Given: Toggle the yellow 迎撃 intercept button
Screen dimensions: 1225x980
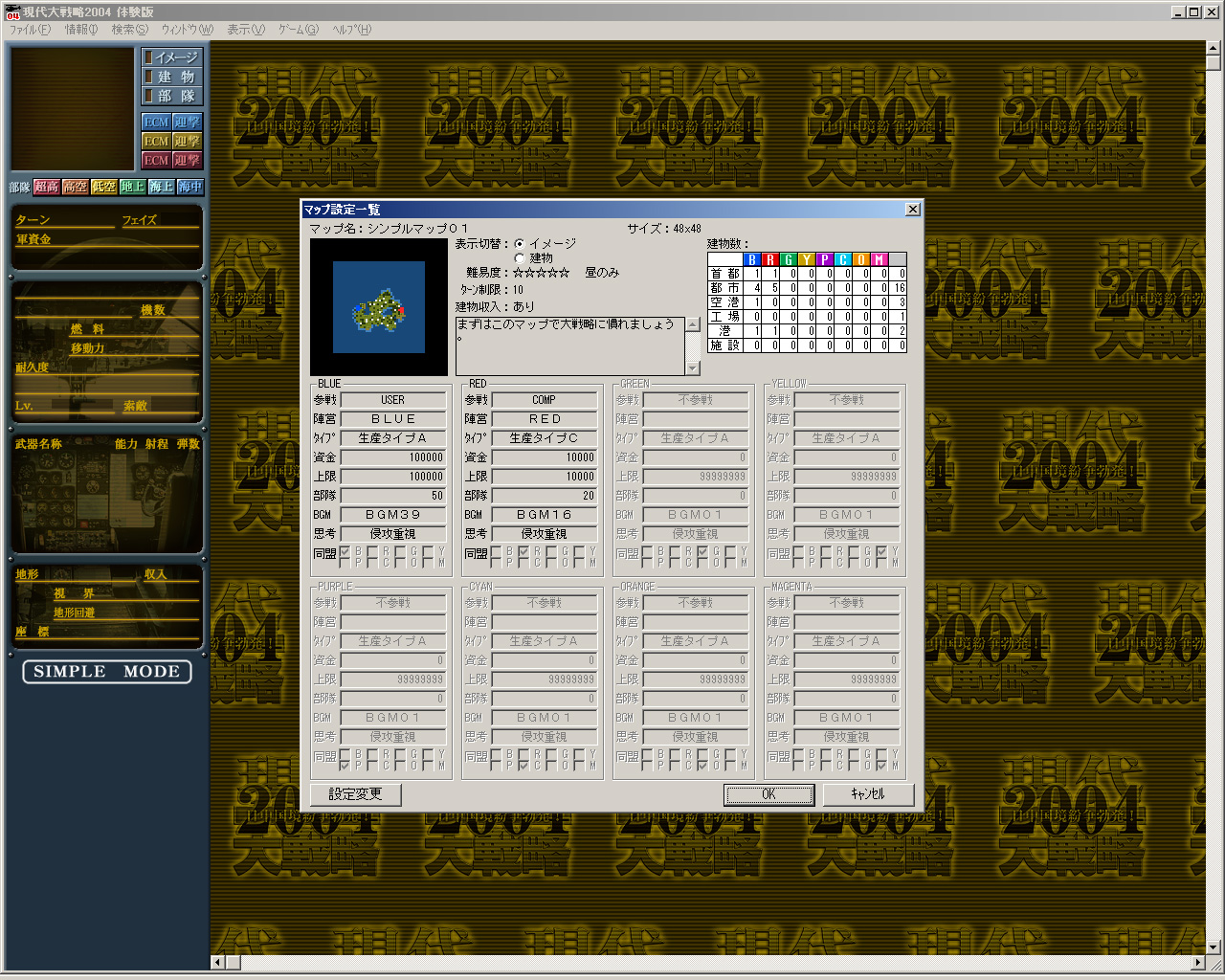Looking at the screenshot, I should [188, 142].
